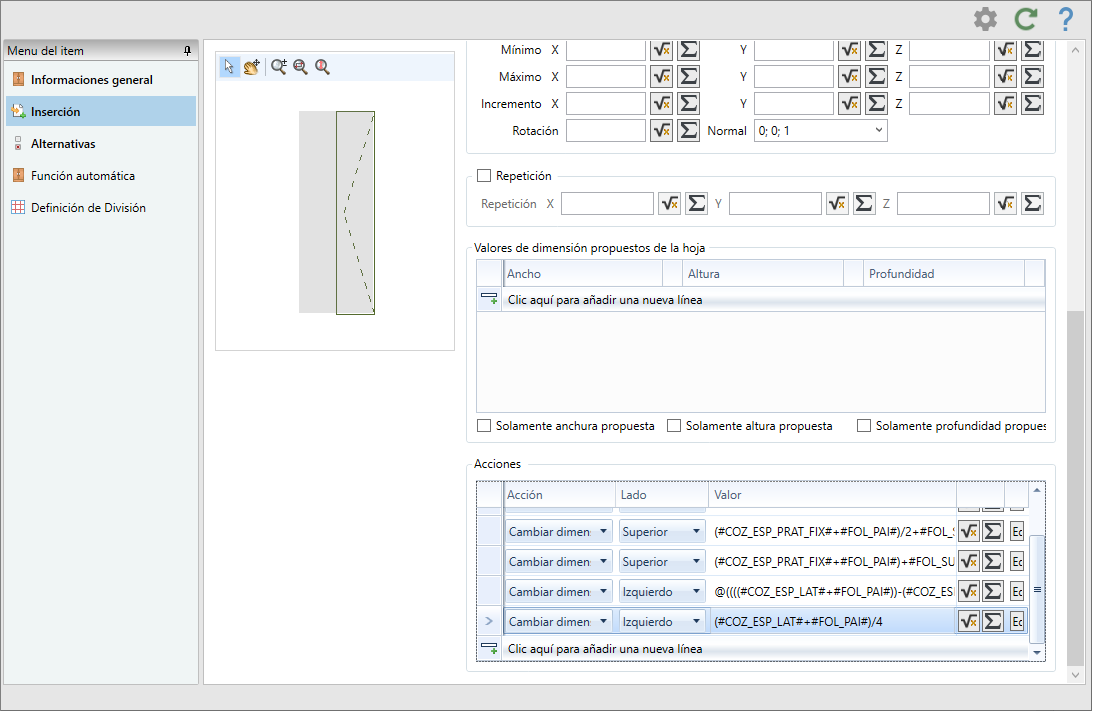Screen dimensions: 1101x718
Task: Open settings with the gear icon
Action: (x=985, y=19)
